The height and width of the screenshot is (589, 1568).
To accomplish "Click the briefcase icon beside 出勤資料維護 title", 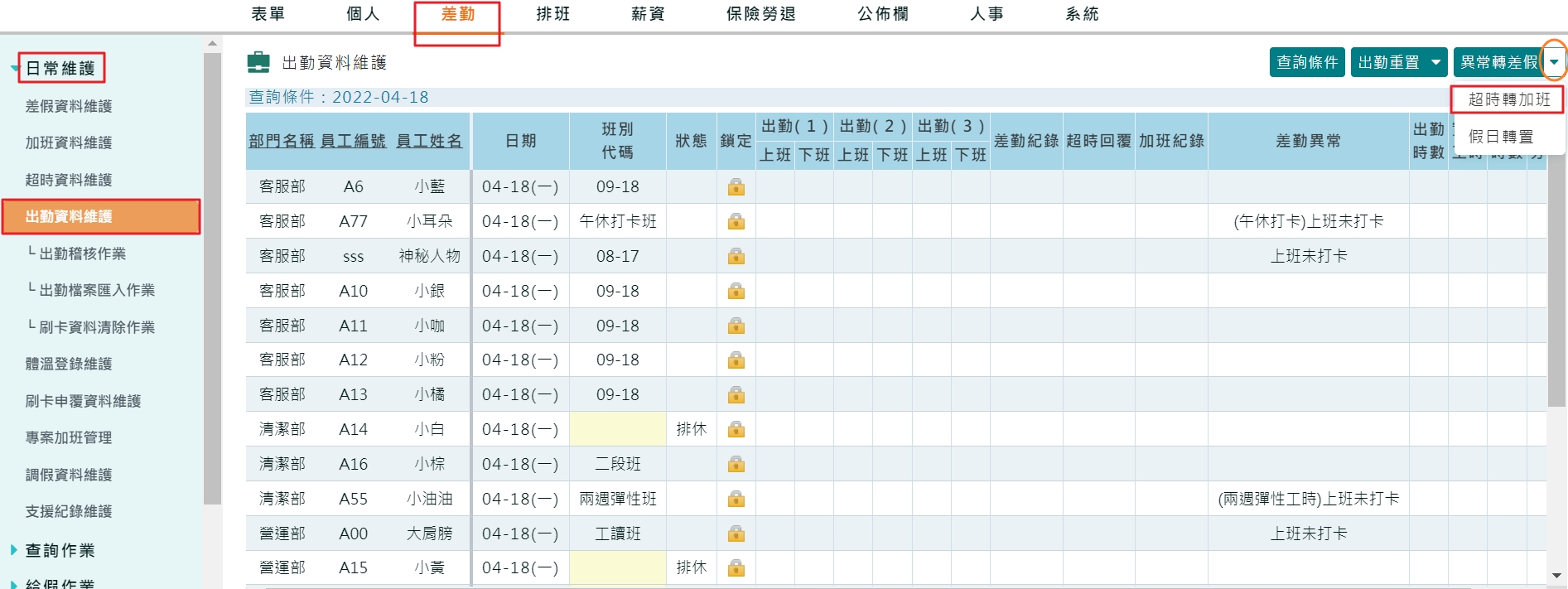I will coord(258,62).
